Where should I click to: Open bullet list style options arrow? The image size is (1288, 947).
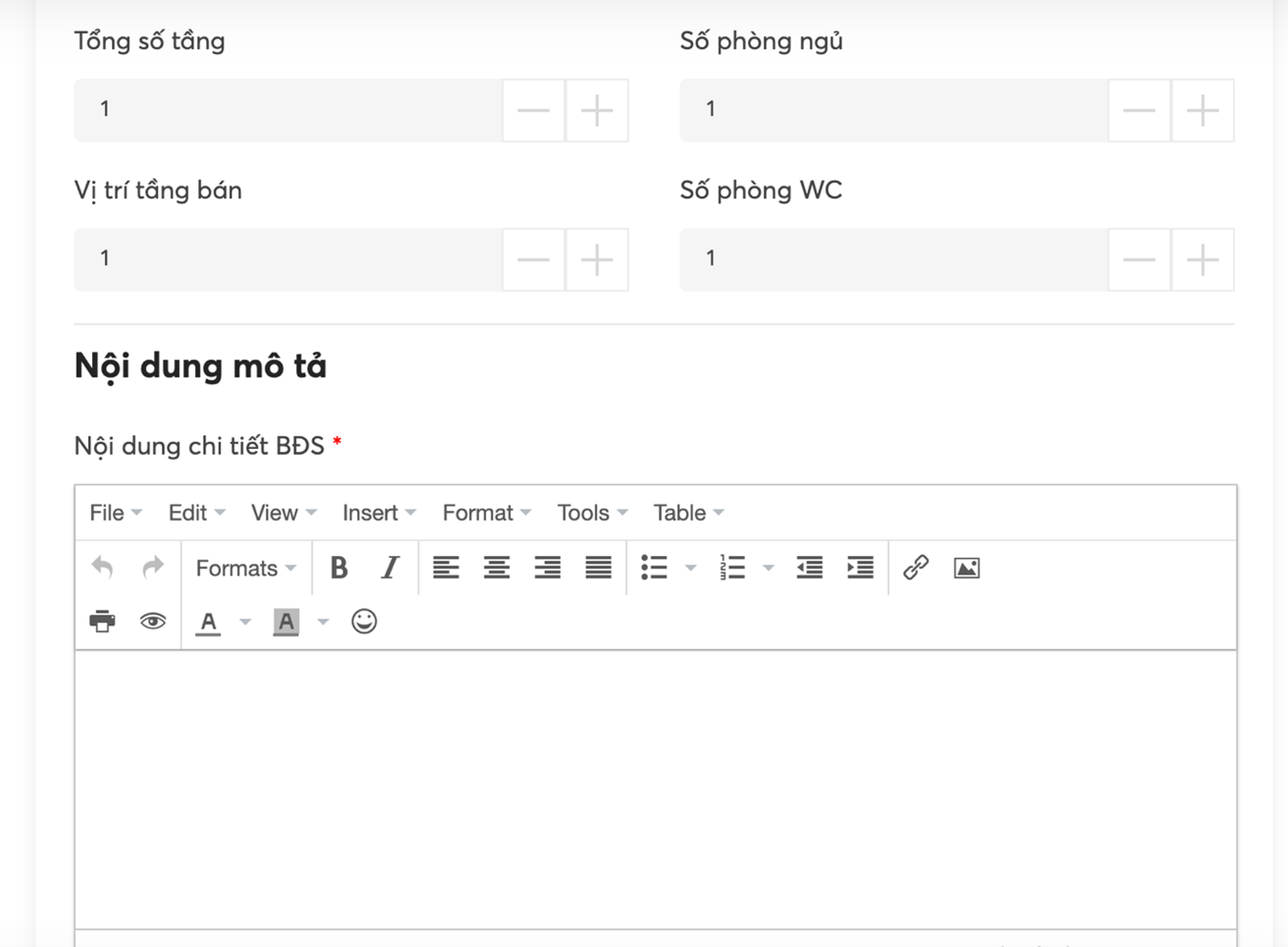coord(691,568)
